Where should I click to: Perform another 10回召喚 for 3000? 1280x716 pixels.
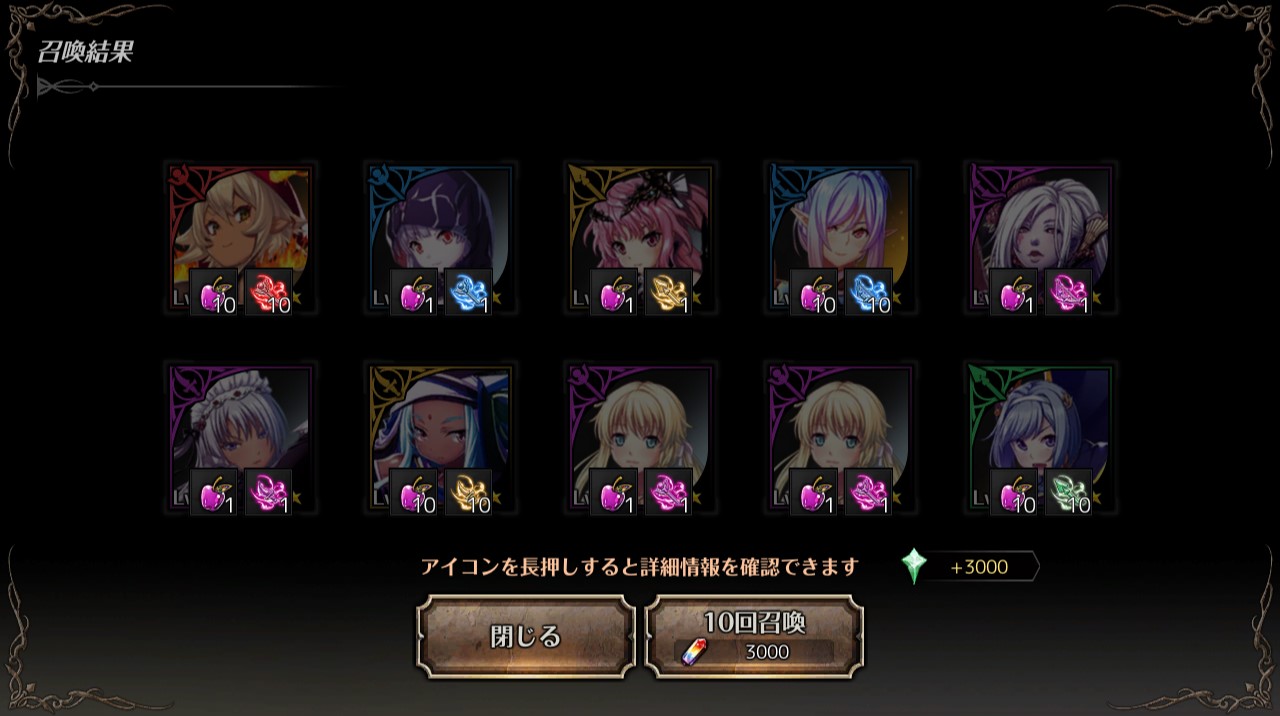pos(754,637)
